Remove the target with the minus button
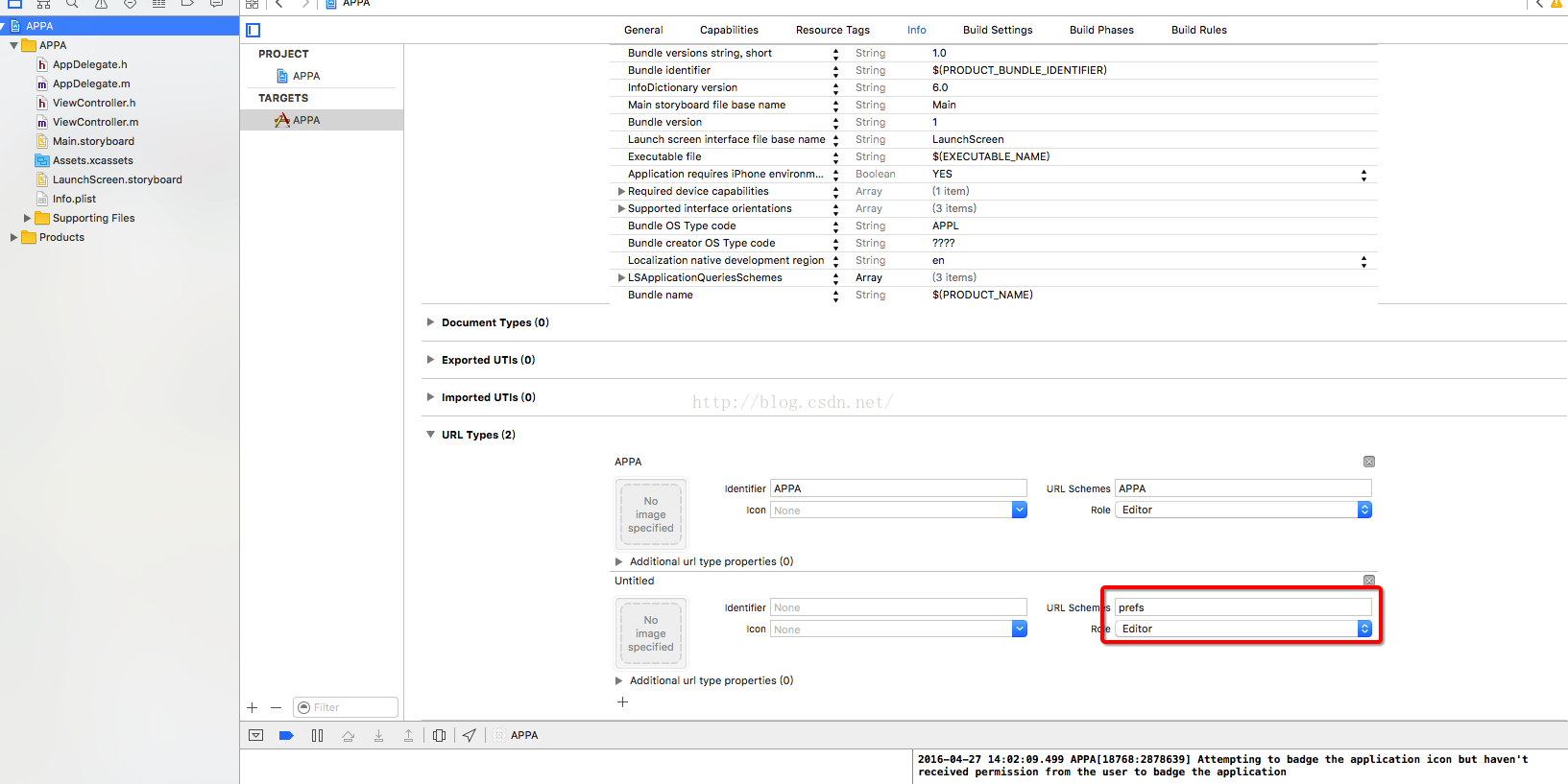The image size is (1568, 784). coord(277,707)
